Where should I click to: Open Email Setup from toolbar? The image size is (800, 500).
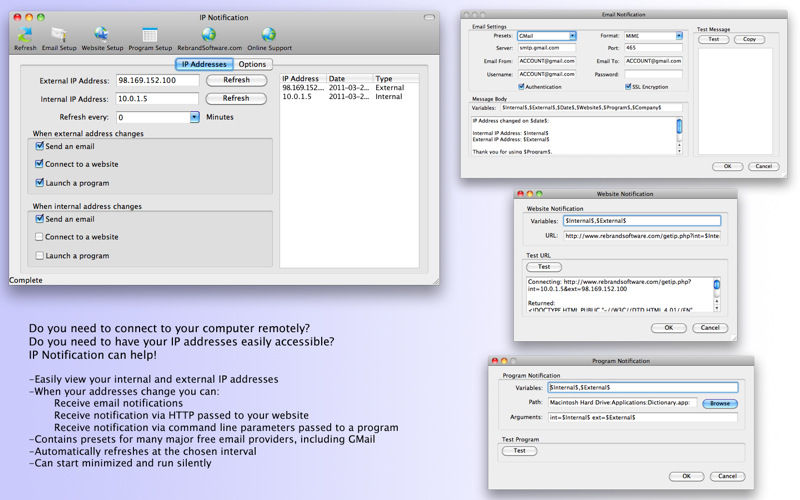(x=59, y=39)
